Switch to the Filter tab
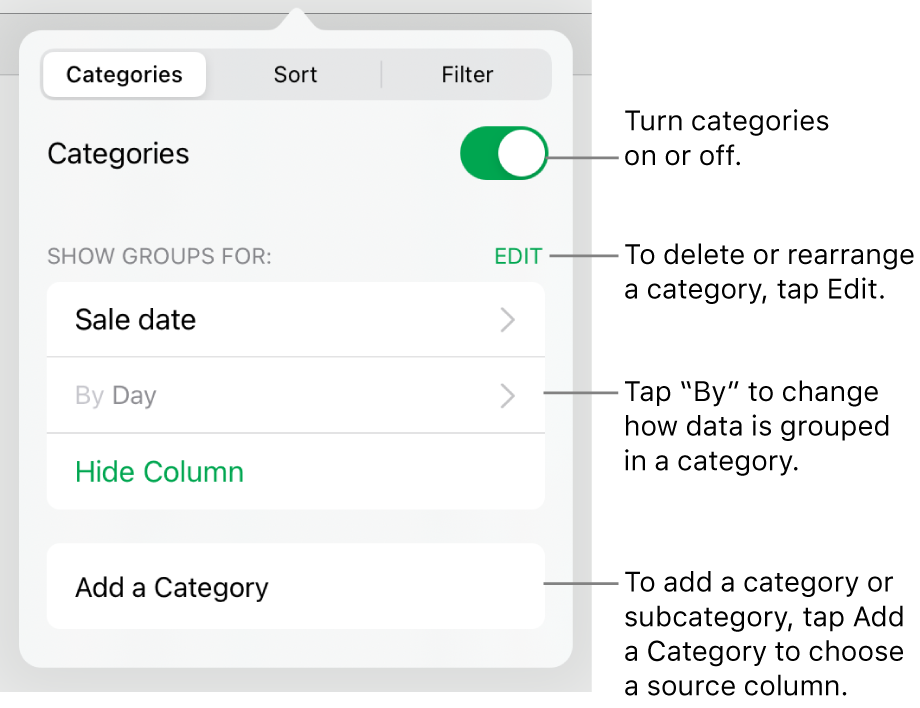 tap(467, 74)
